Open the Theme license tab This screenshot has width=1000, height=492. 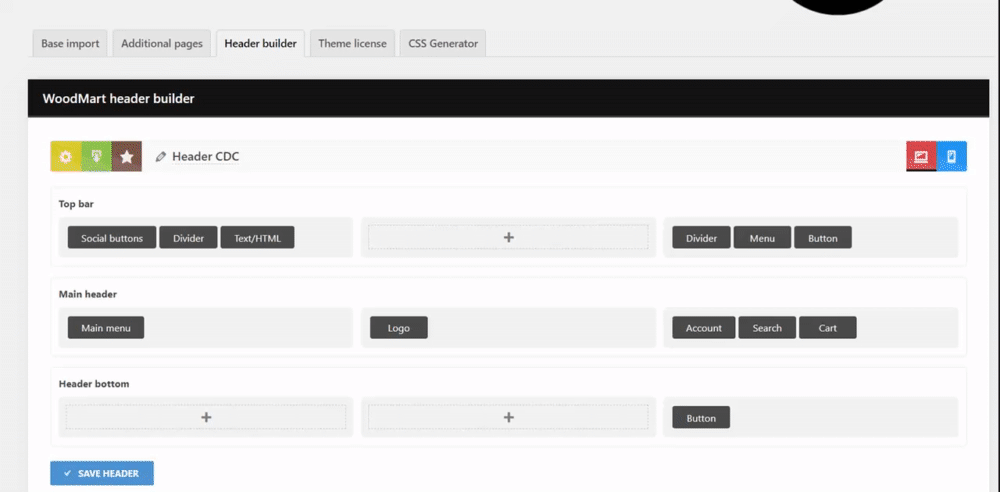point(353,44)
